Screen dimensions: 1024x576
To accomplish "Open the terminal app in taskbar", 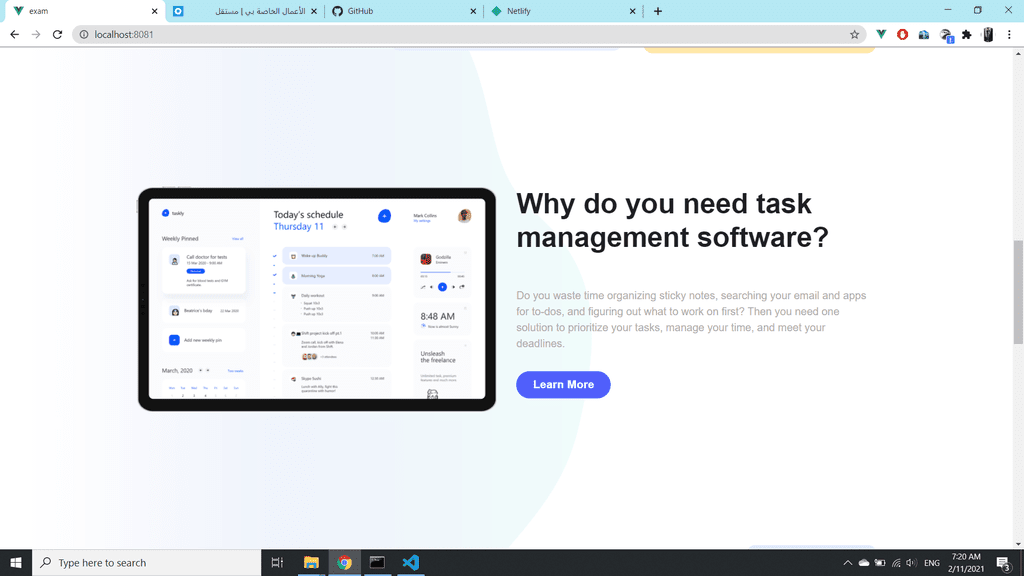I will (377, 562).
